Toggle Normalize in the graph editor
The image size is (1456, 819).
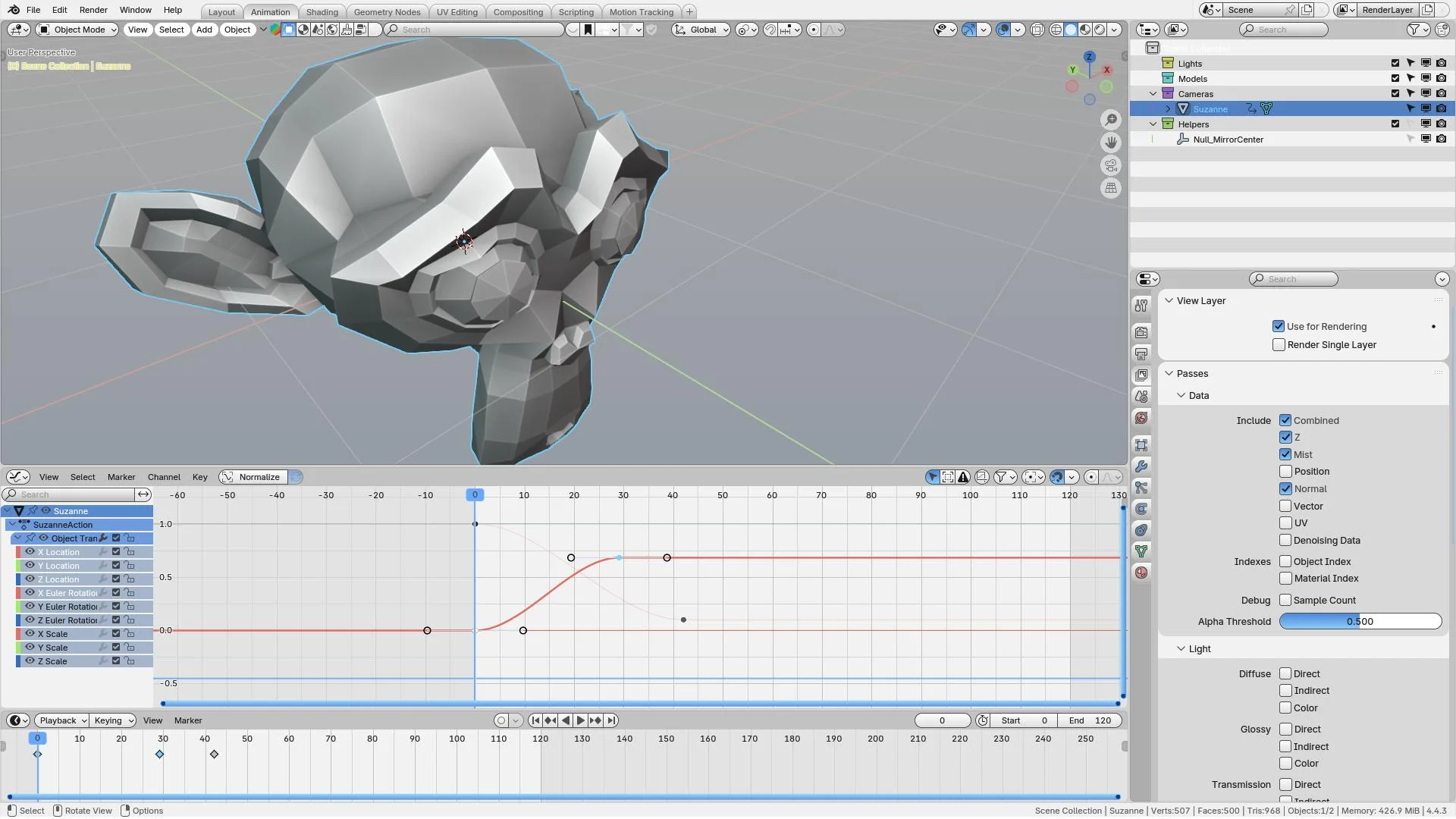252,477
